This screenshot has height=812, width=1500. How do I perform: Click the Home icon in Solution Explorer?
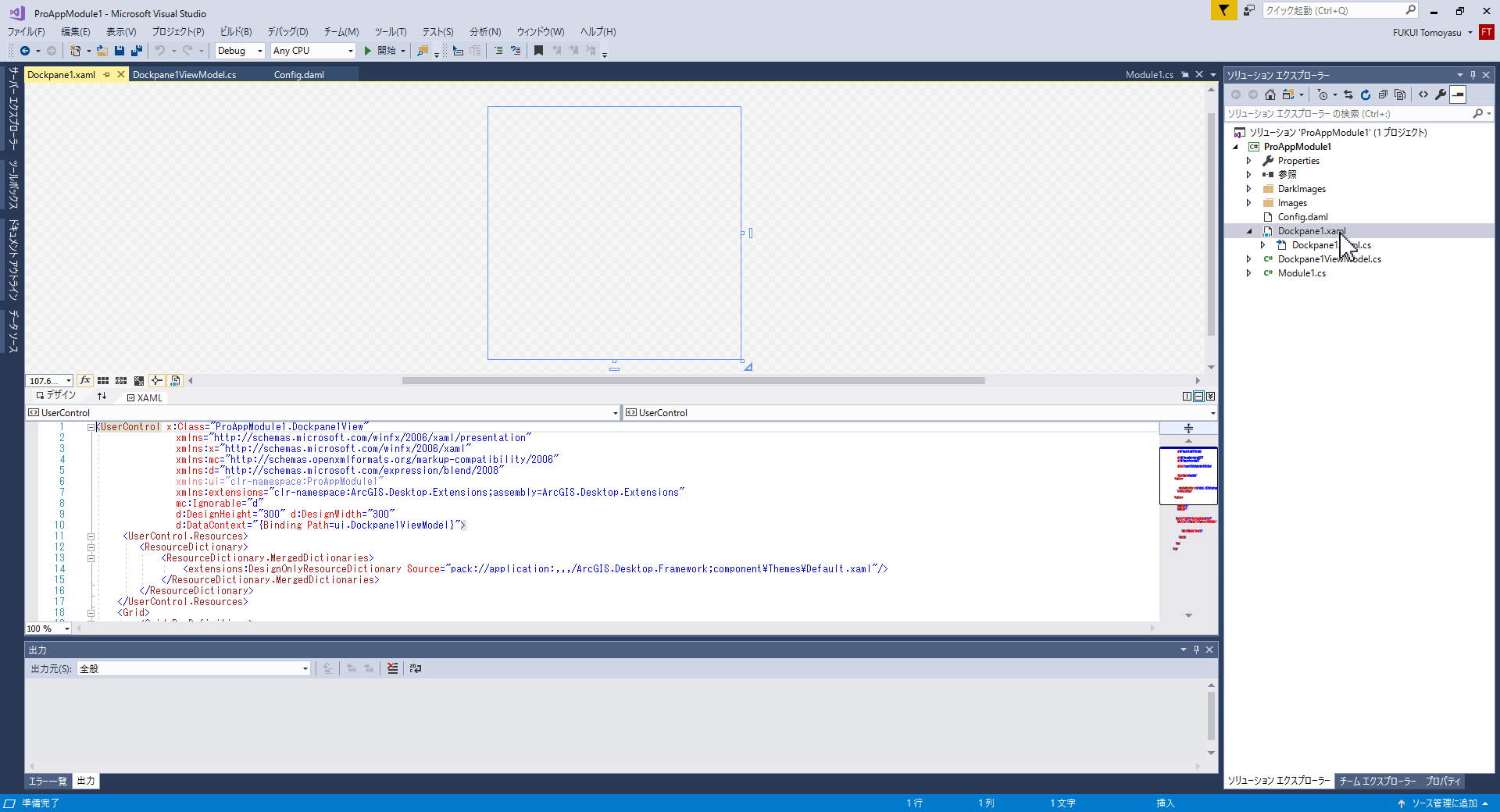[x=1270, y=94]
